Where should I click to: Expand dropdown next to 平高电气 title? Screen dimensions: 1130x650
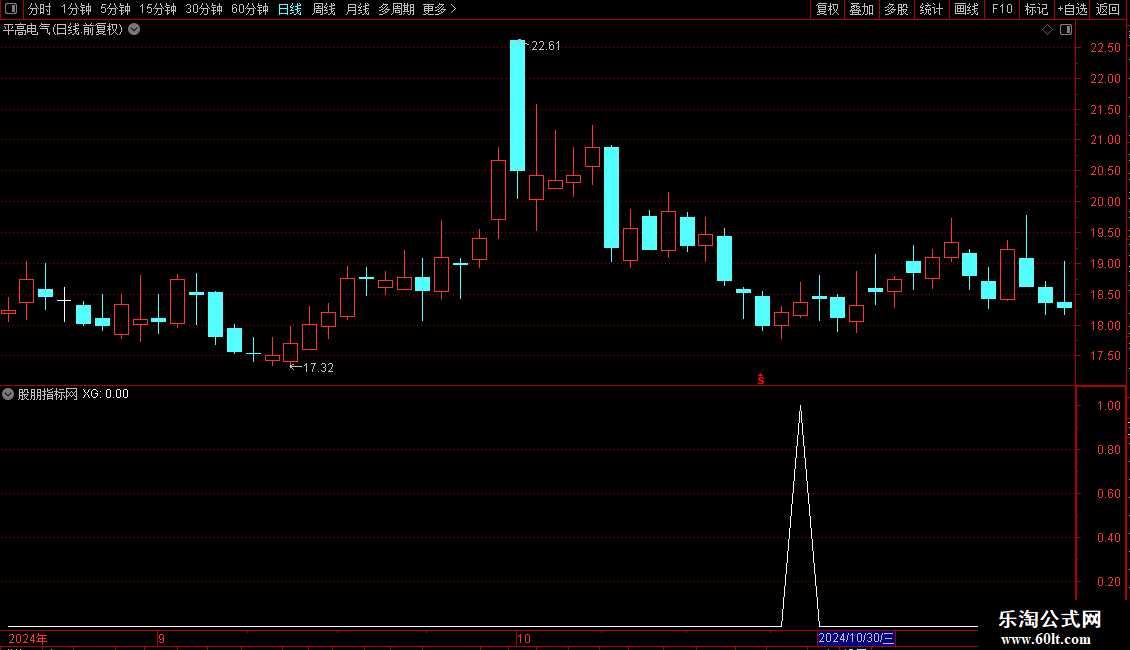pyautogui.click(x=134, y=30)
